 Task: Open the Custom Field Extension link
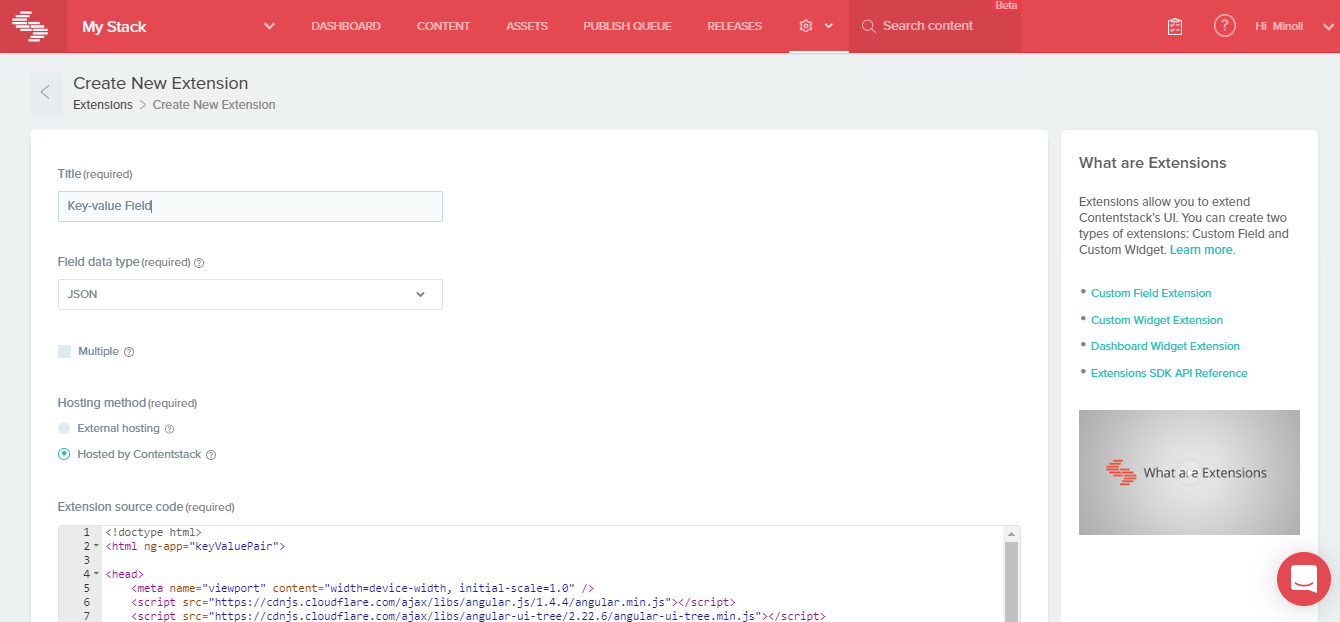[1151, 293]
